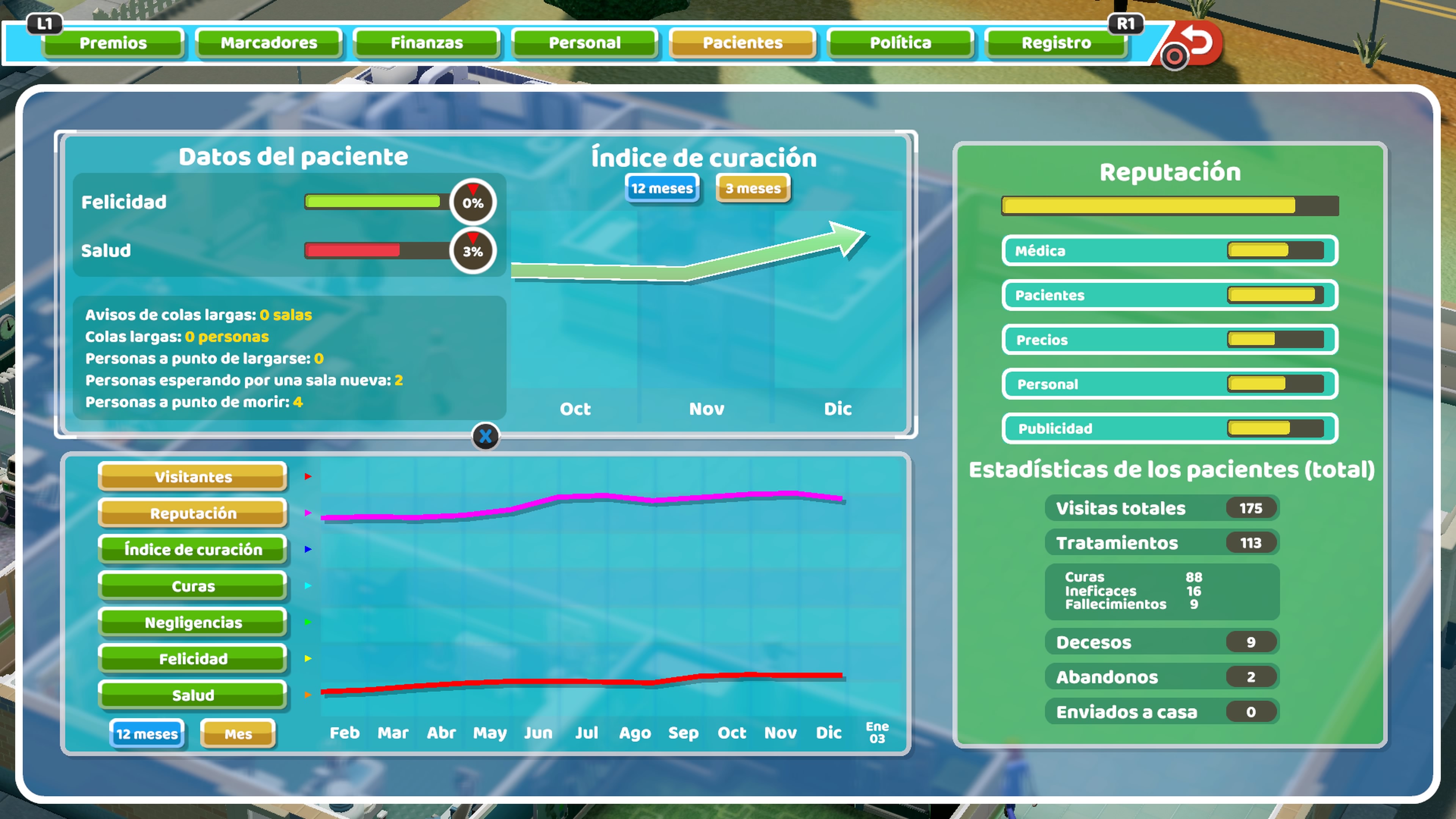The width and height of the screenshot is (1456, 819).
Task: Toggle the Negligencias graph line
Action: tap(193, 622)
